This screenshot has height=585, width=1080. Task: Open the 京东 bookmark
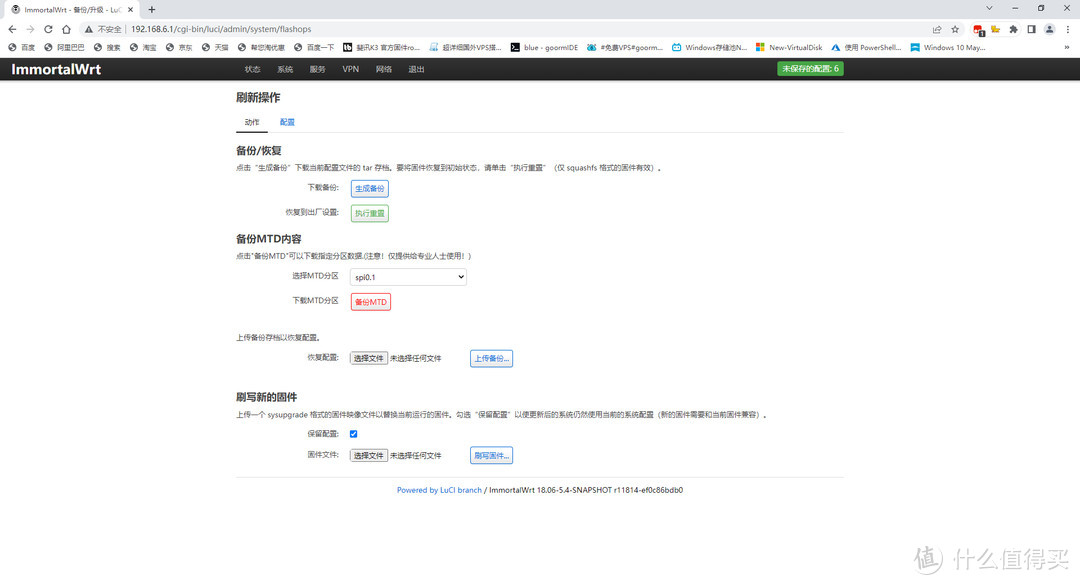click(x=179, y=48)
